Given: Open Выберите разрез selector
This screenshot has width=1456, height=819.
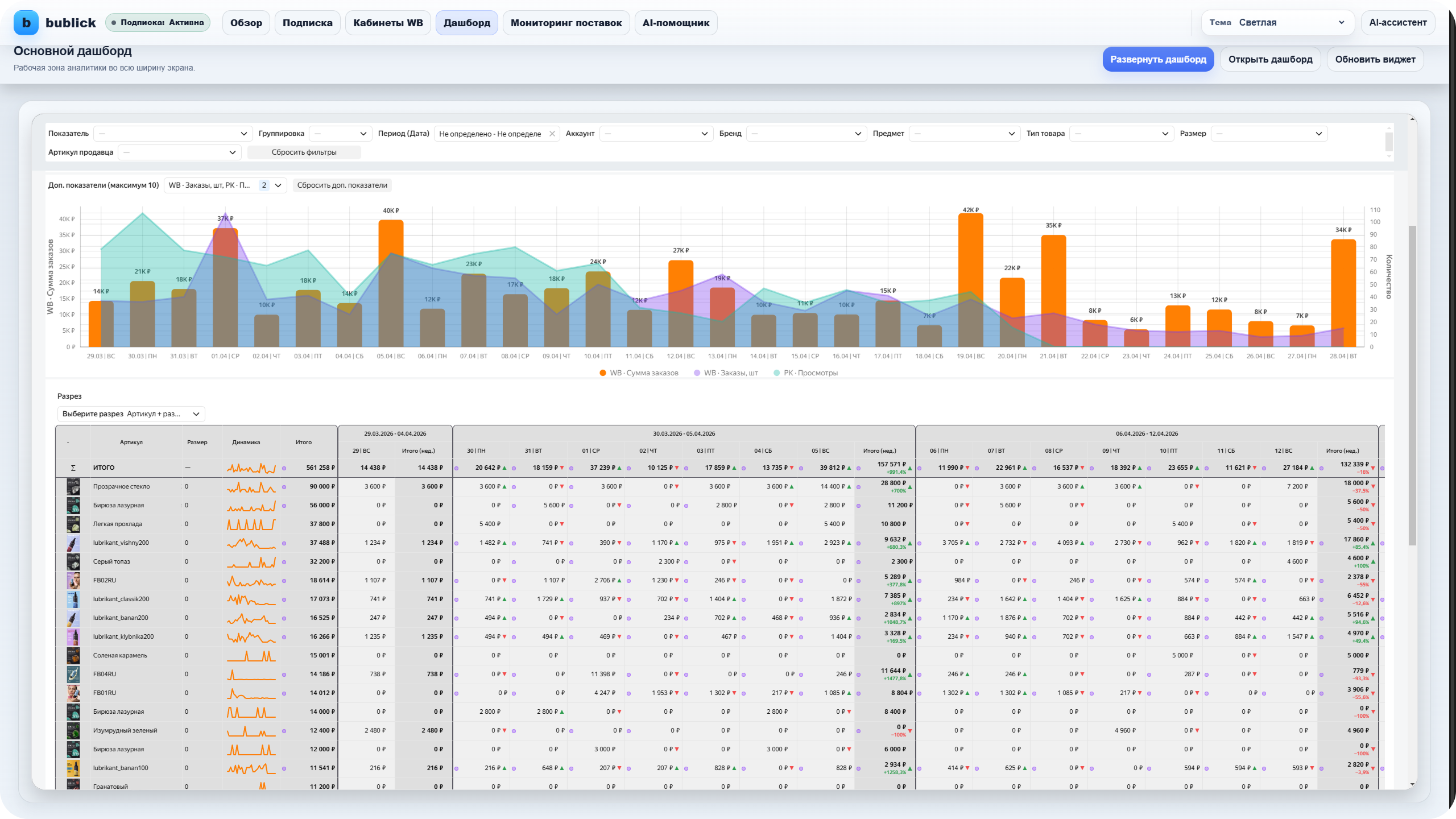Looking at the screenshot, I should [131, 414].
